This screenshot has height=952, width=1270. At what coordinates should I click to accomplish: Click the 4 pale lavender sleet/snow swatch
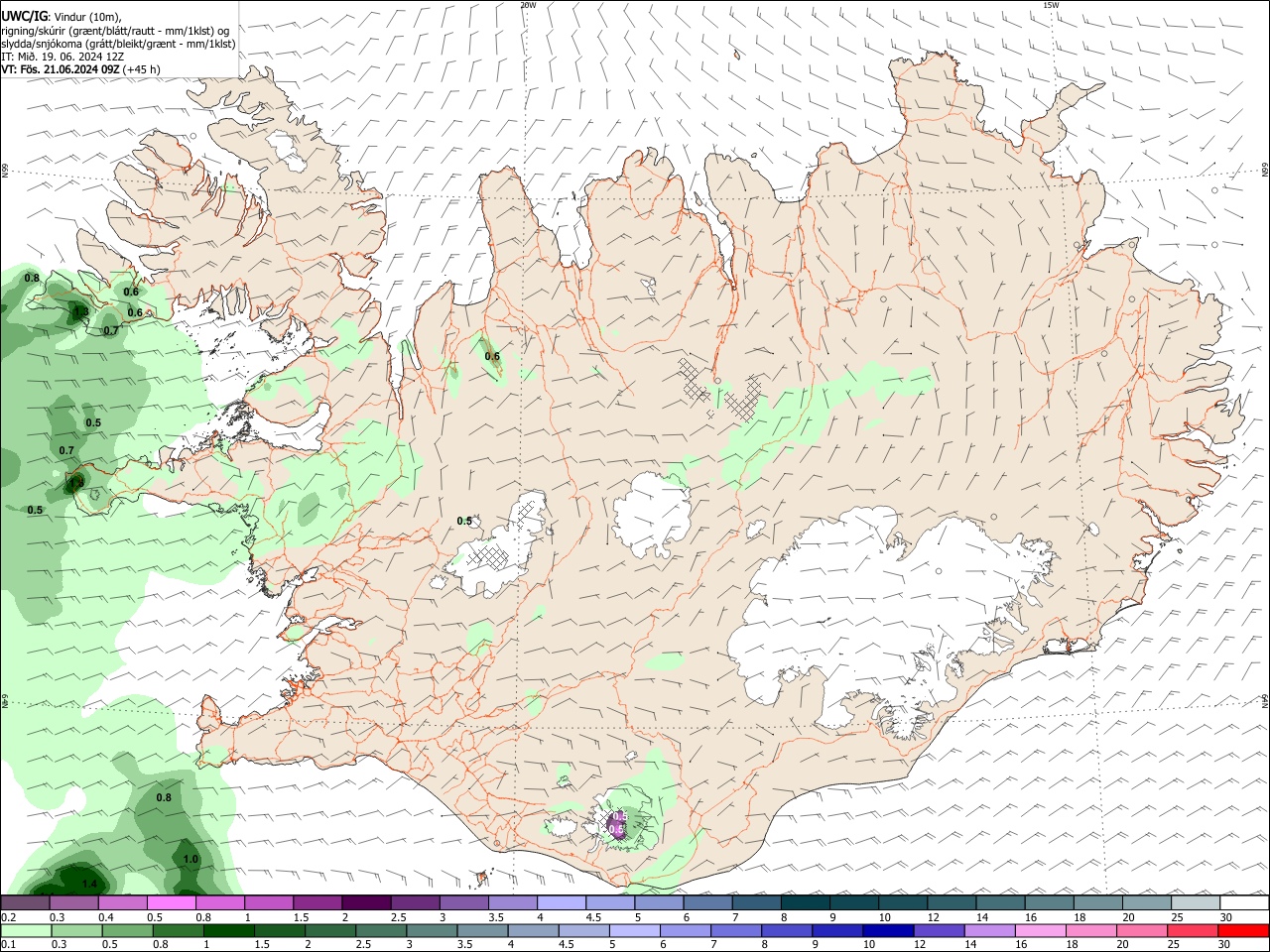561,902
